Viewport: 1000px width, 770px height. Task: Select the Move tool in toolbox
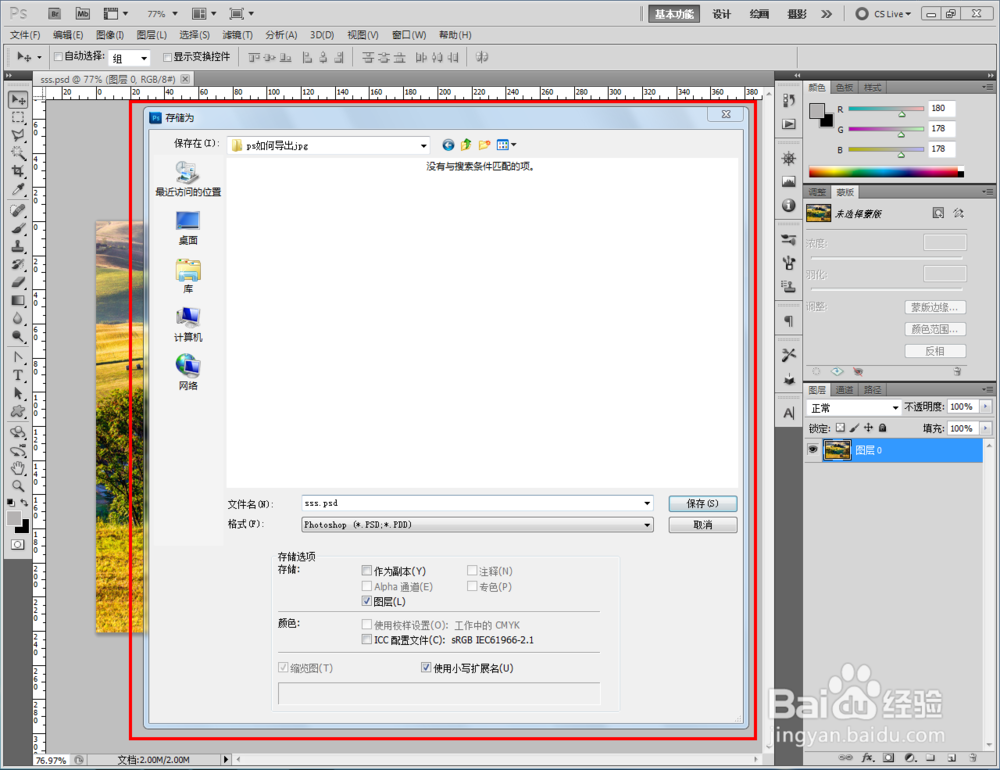point(18,100)
